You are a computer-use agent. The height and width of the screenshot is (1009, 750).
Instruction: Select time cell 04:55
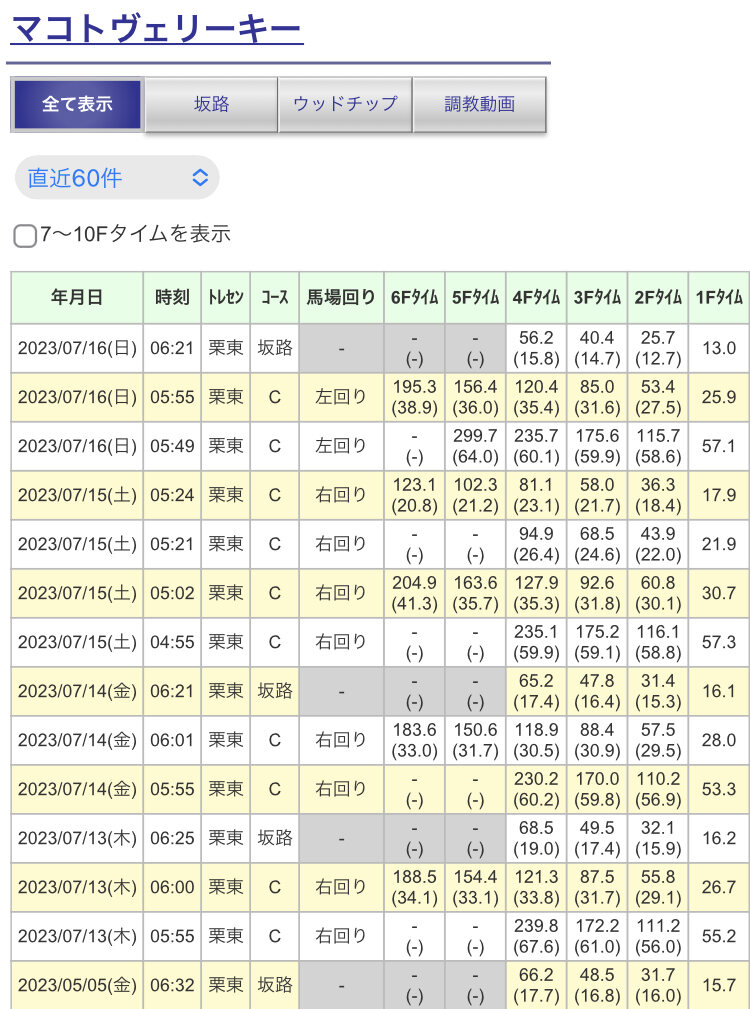click(x=172, y=642)
